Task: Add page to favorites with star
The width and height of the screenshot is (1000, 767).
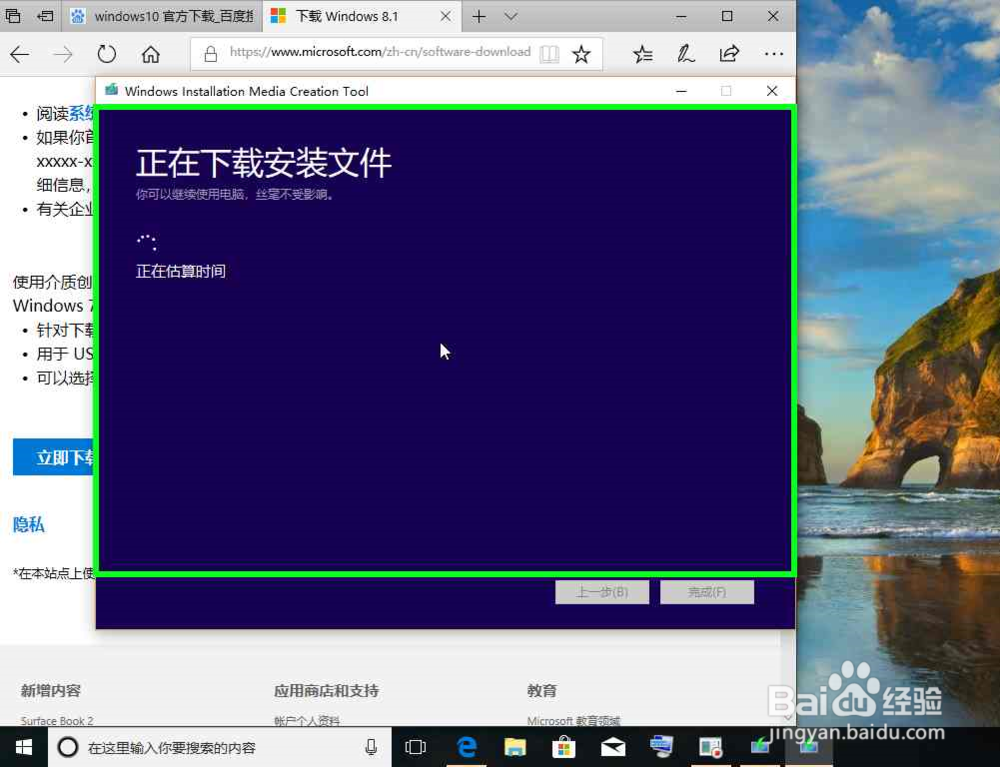Action: click(581, 54)
